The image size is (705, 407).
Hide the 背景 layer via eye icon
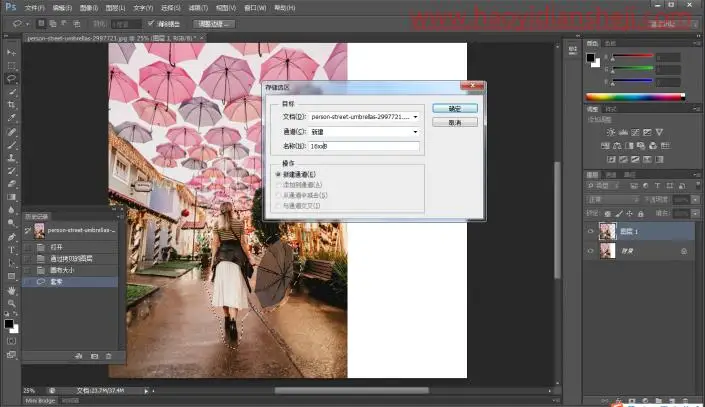591,251
